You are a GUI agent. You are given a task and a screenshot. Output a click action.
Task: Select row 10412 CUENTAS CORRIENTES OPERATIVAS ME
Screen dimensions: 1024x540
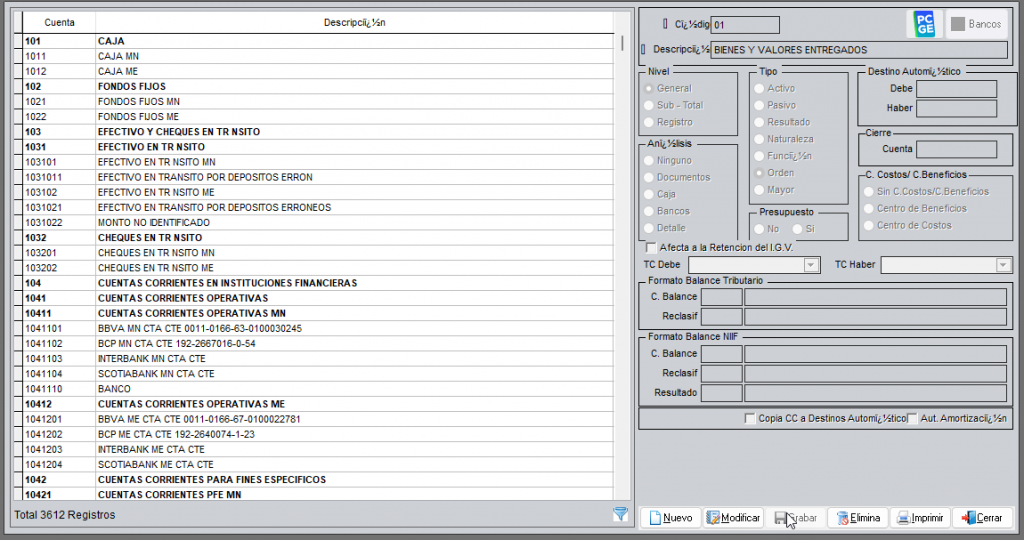(318, 404)
